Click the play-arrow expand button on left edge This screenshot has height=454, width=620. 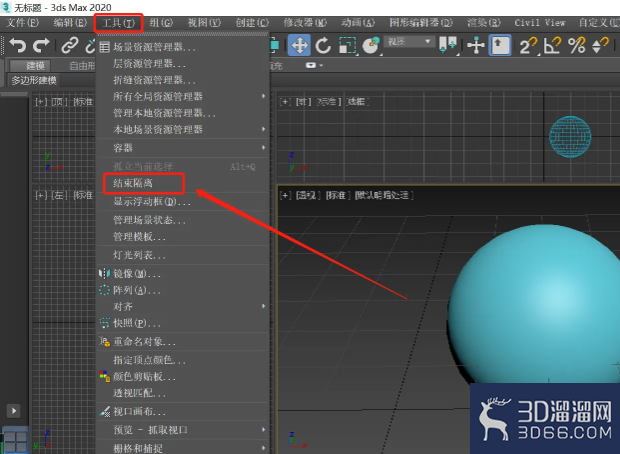(14, 410)
